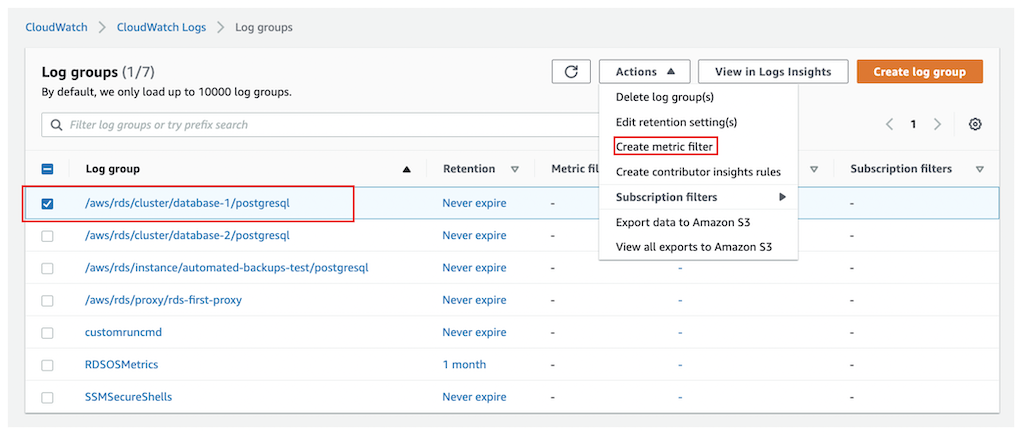Check the RDSOSMetrics log group
Viewport: 1024px width, 436px height.
47,365
